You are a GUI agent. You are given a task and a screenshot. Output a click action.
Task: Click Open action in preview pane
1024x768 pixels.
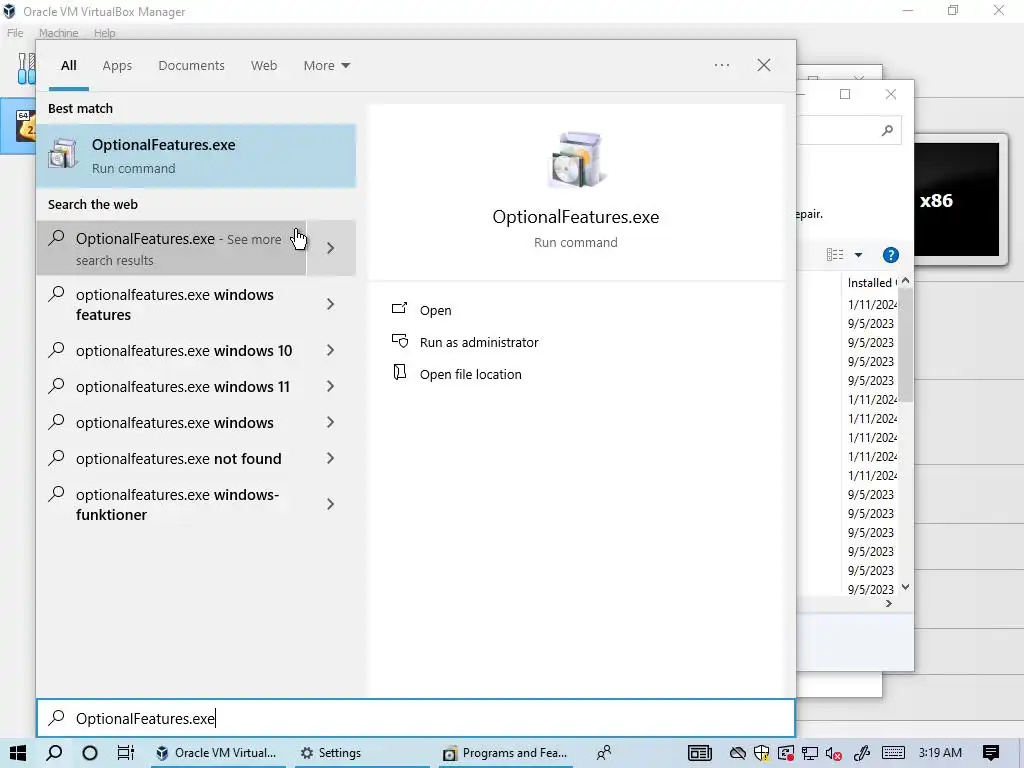(435, 310)
